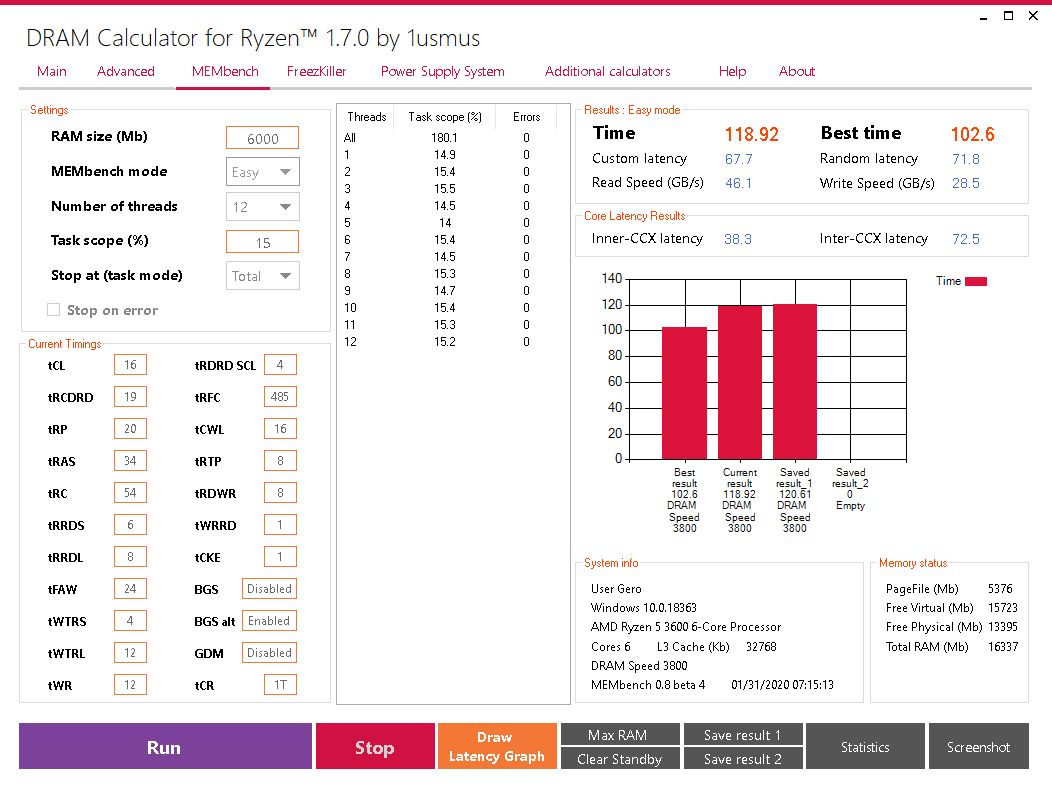Click the RAM size input field
Image resolution: width=1052 pixels, height=790 pixels.
click(x=262, y=137)
